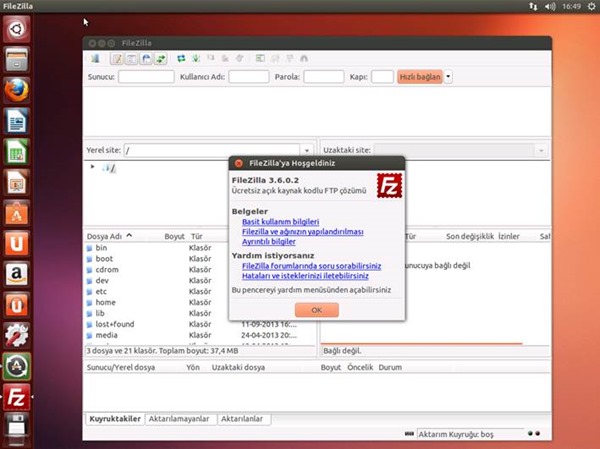The height and width of the screenshot is (449, 600).
Task: Open Ubuntu Software Center launcher icon
Action: (16, 213)
